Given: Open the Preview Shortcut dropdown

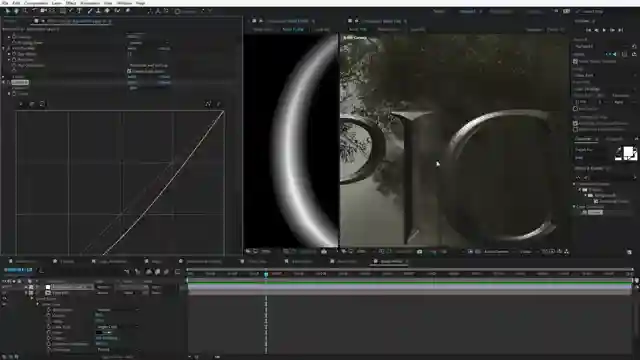Looking at the screenshot, I should point(601,47).
